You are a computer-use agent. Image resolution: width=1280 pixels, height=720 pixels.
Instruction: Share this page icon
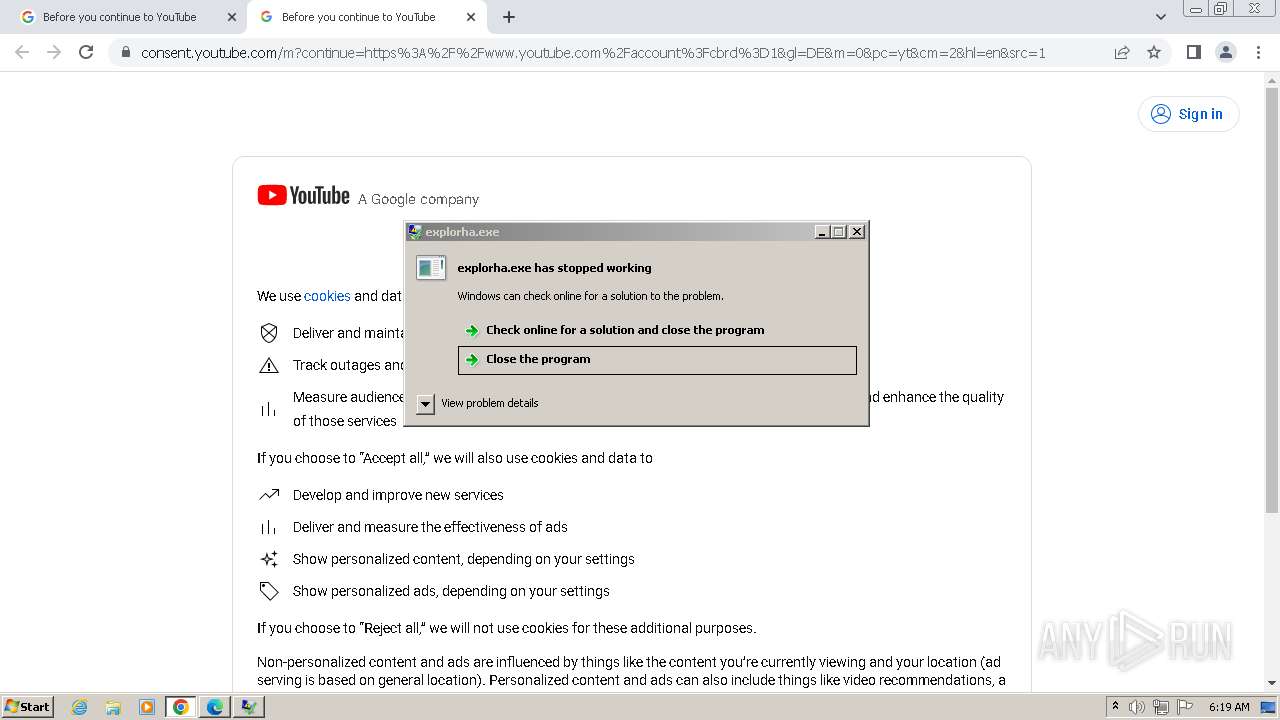(1122, 52)
